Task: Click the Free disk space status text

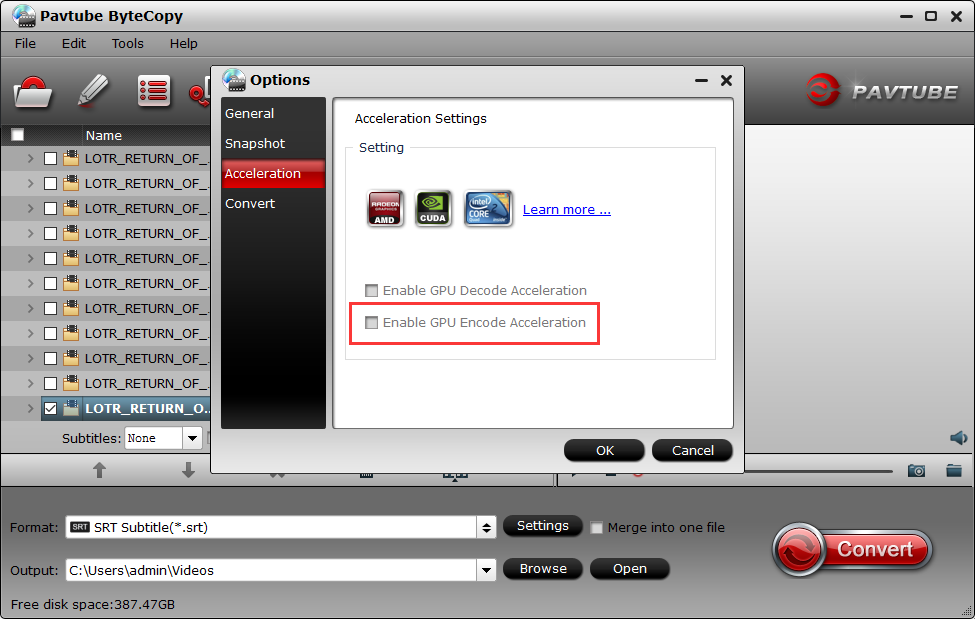Action: coord(93,604)
